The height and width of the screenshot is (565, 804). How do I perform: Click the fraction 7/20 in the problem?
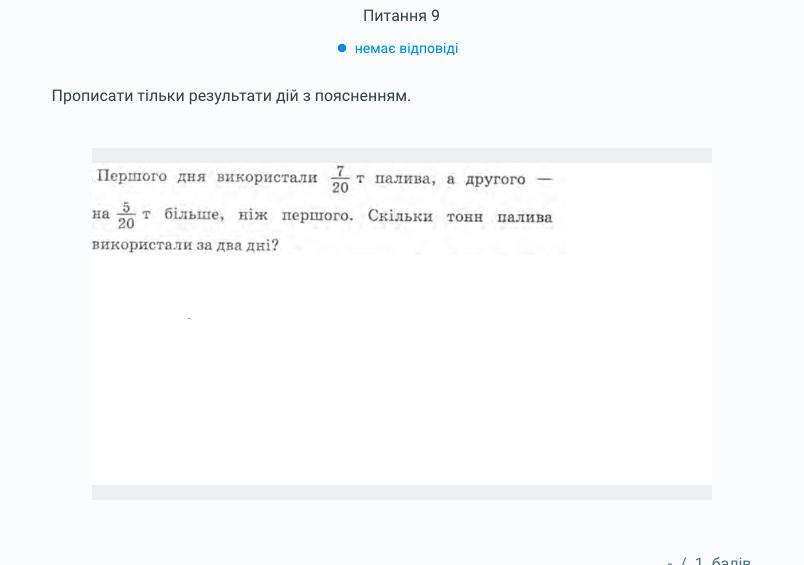340,180
